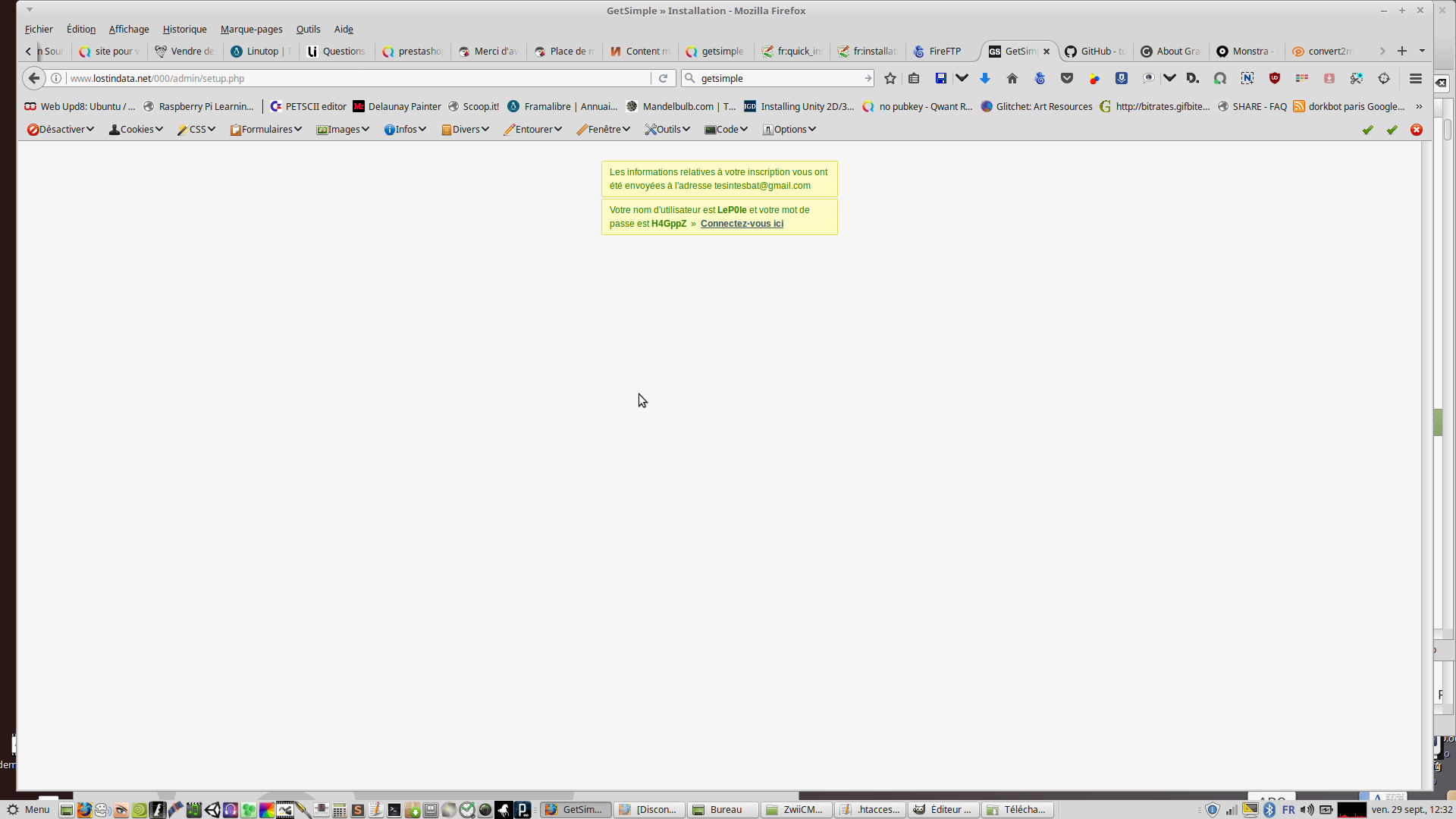Click the bookmark star icon
This screenshot has height=819, width=1456.
pyautogui.click(x=890, y=78)
